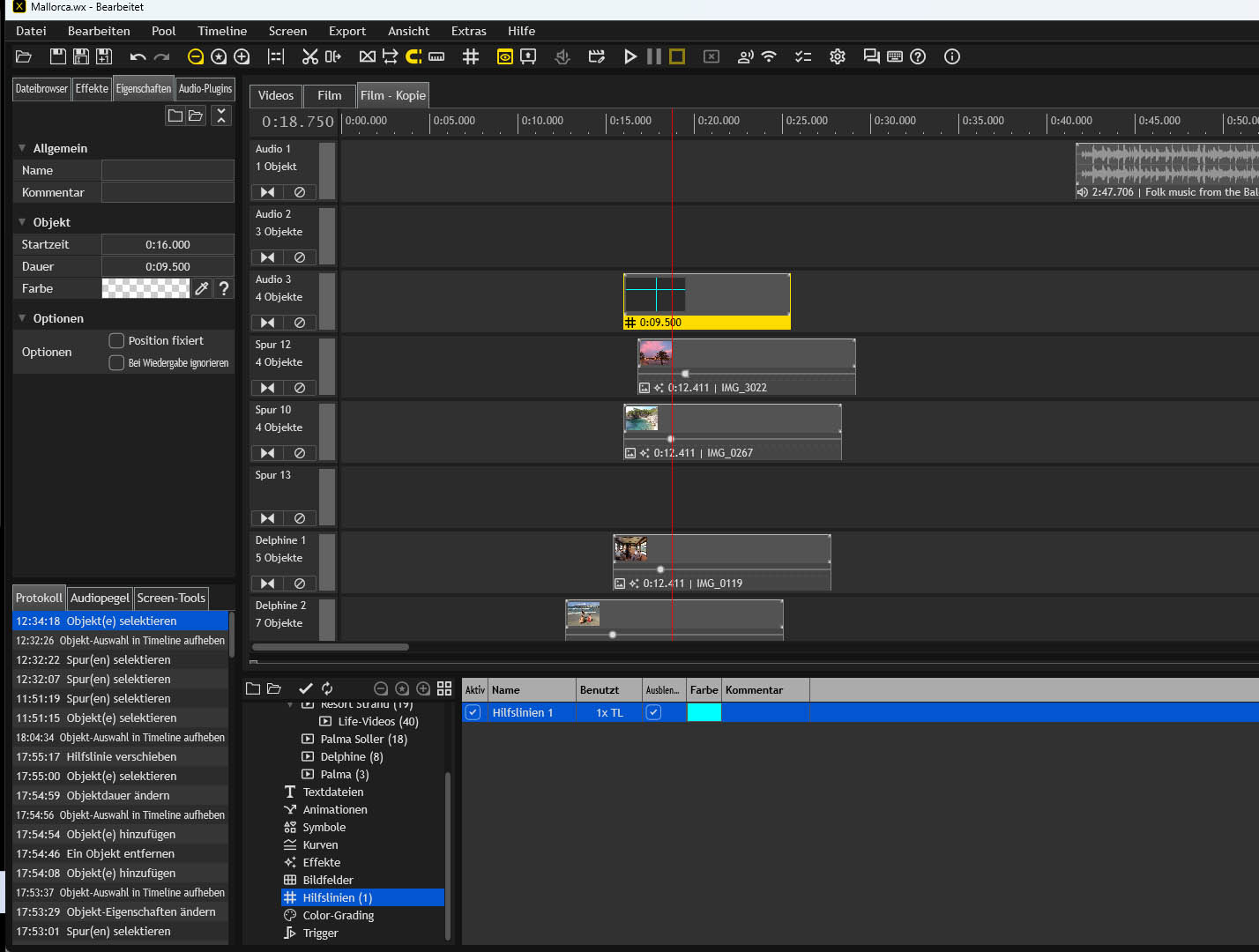Zoom out timeline with minus magnifier icon
This screenshot has height=952, width=1259.
click(x=196, y=56)
